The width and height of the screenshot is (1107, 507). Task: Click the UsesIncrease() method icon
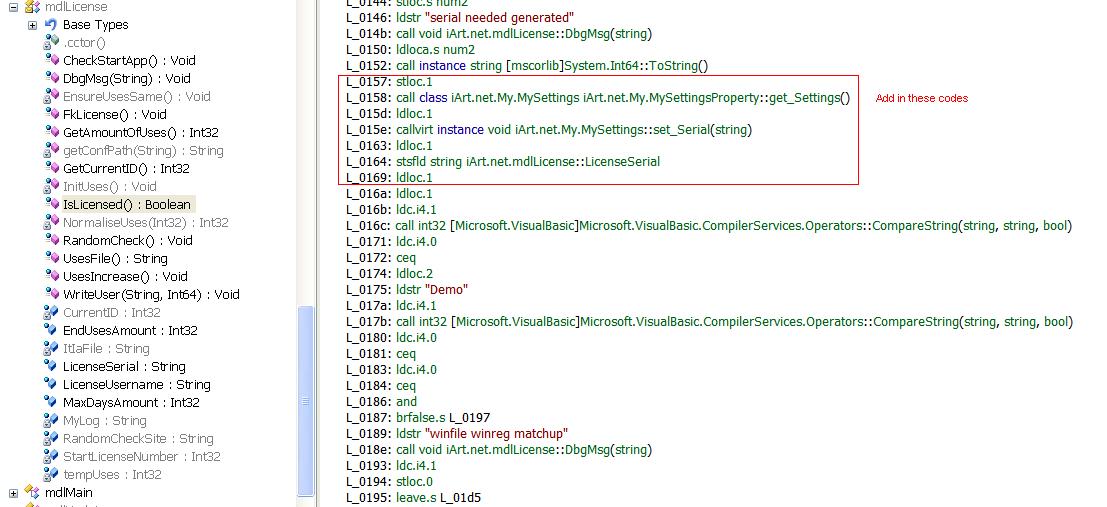[52, 276]
